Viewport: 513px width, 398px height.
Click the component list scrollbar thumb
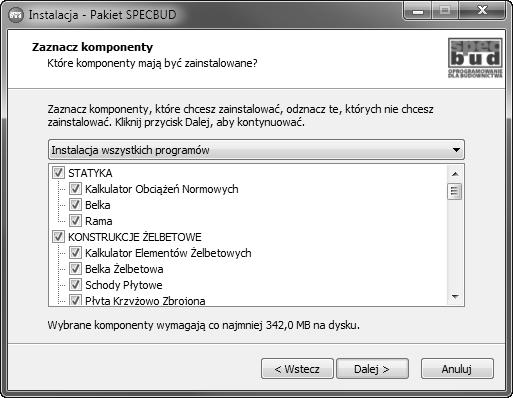[455, 191]
